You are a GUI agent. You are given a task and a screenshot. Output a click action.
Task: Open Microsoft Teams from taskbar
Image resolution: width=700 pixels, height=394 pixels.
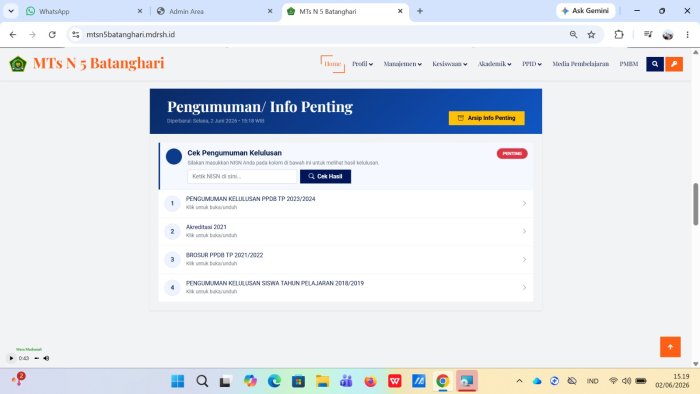346,381
